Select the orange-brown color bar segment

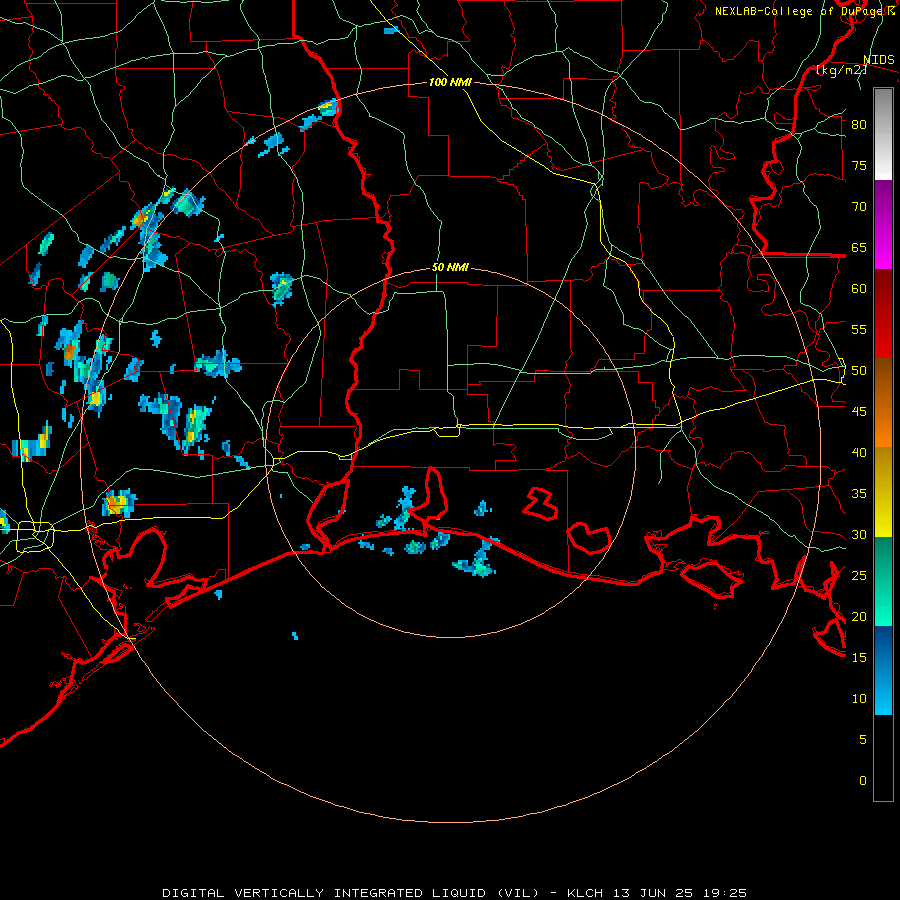coord(883,403)
